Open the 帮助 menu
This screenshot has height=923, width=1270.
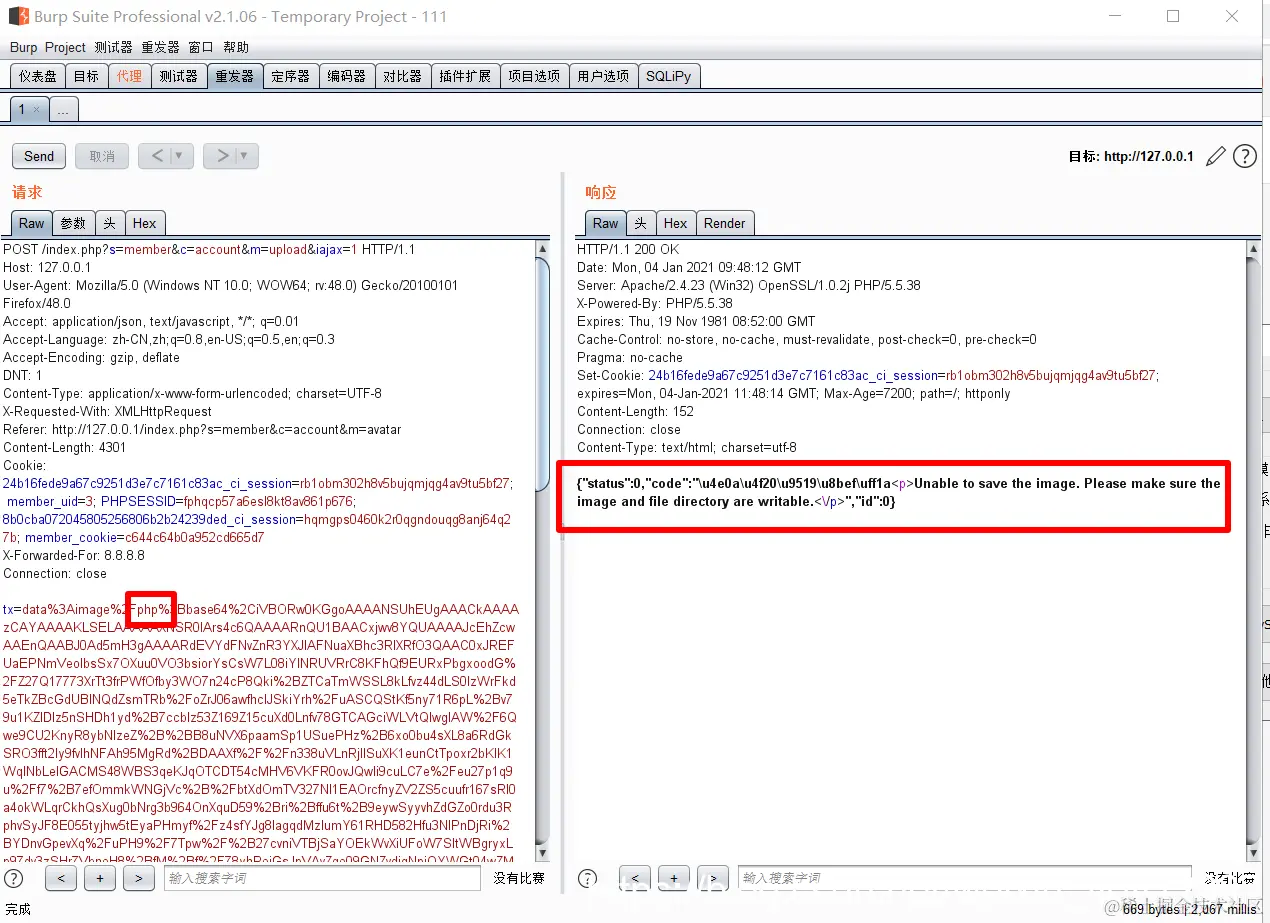(236, 47)
